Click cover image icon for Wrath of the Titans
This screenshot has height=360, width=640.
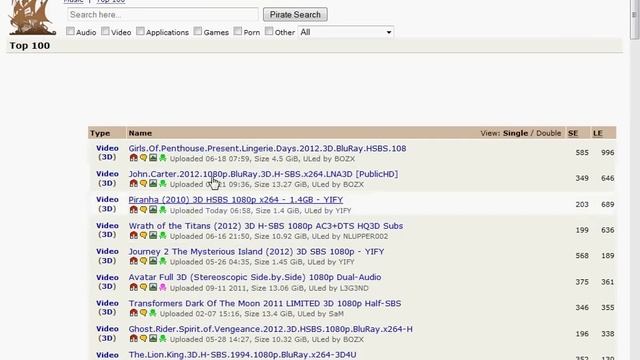[153, 236]
